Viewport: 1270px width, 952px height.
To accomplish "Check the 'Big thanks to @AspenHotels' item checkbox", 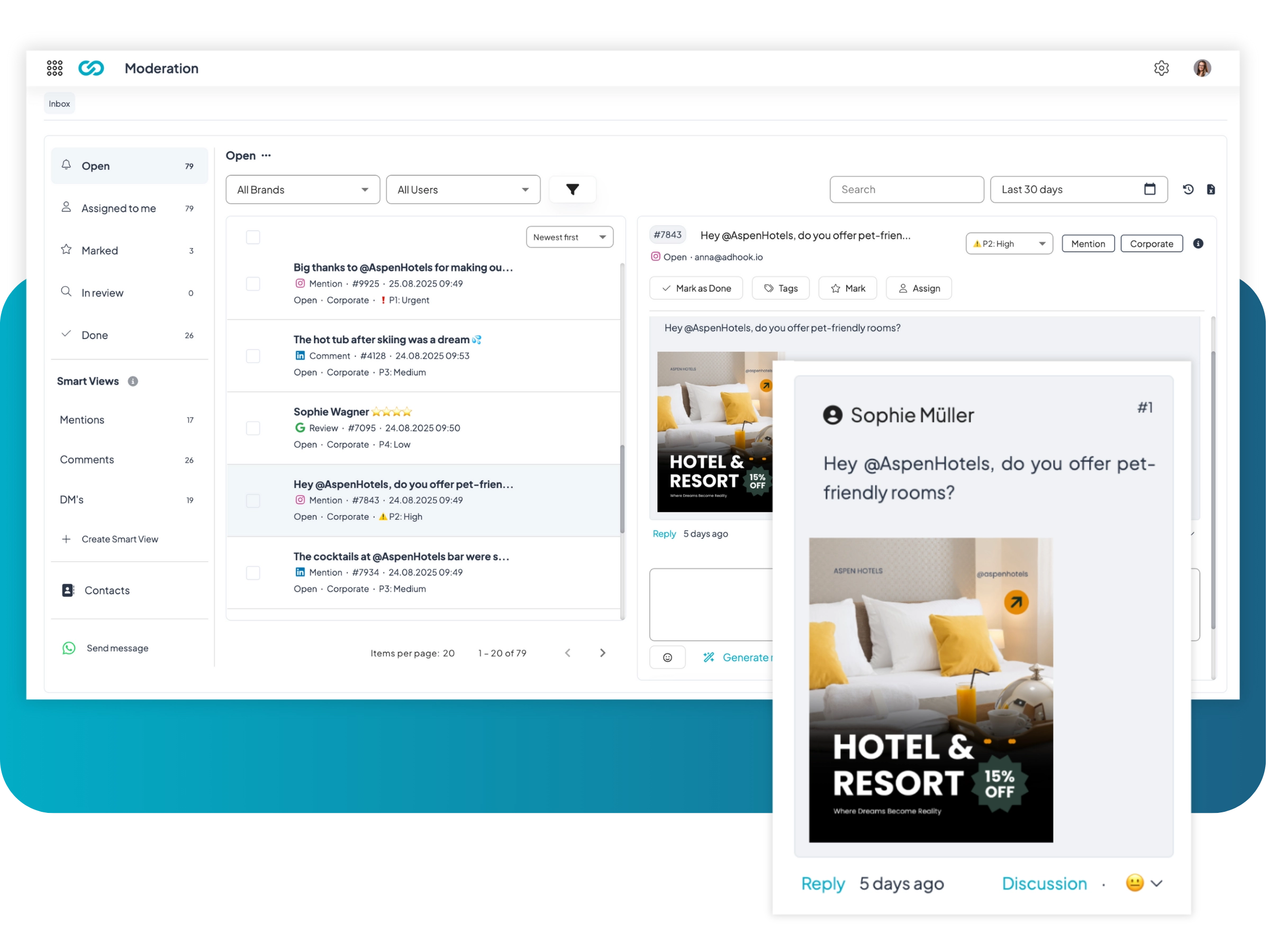I will point(253,284).
